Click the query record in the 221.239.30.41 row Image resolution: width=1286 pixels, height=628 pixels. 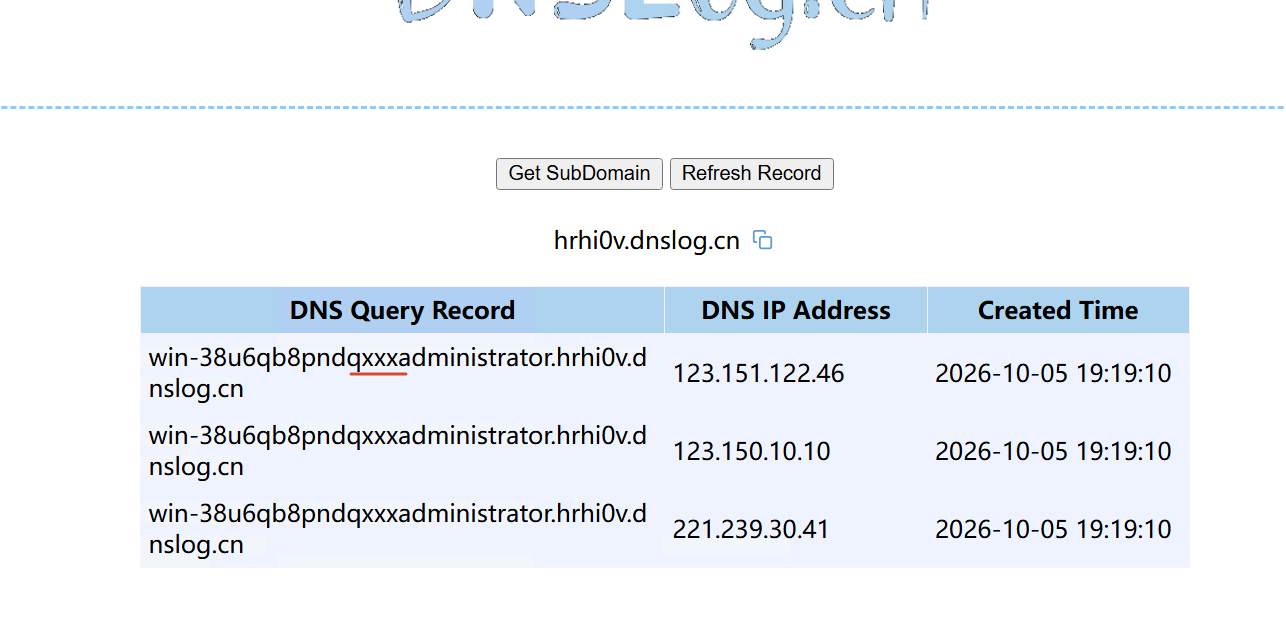[x=398, y=529]
